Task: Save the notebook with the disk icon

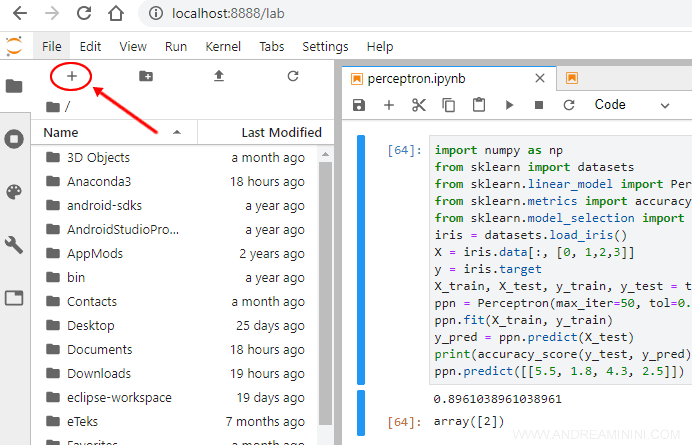Action: 360,105
